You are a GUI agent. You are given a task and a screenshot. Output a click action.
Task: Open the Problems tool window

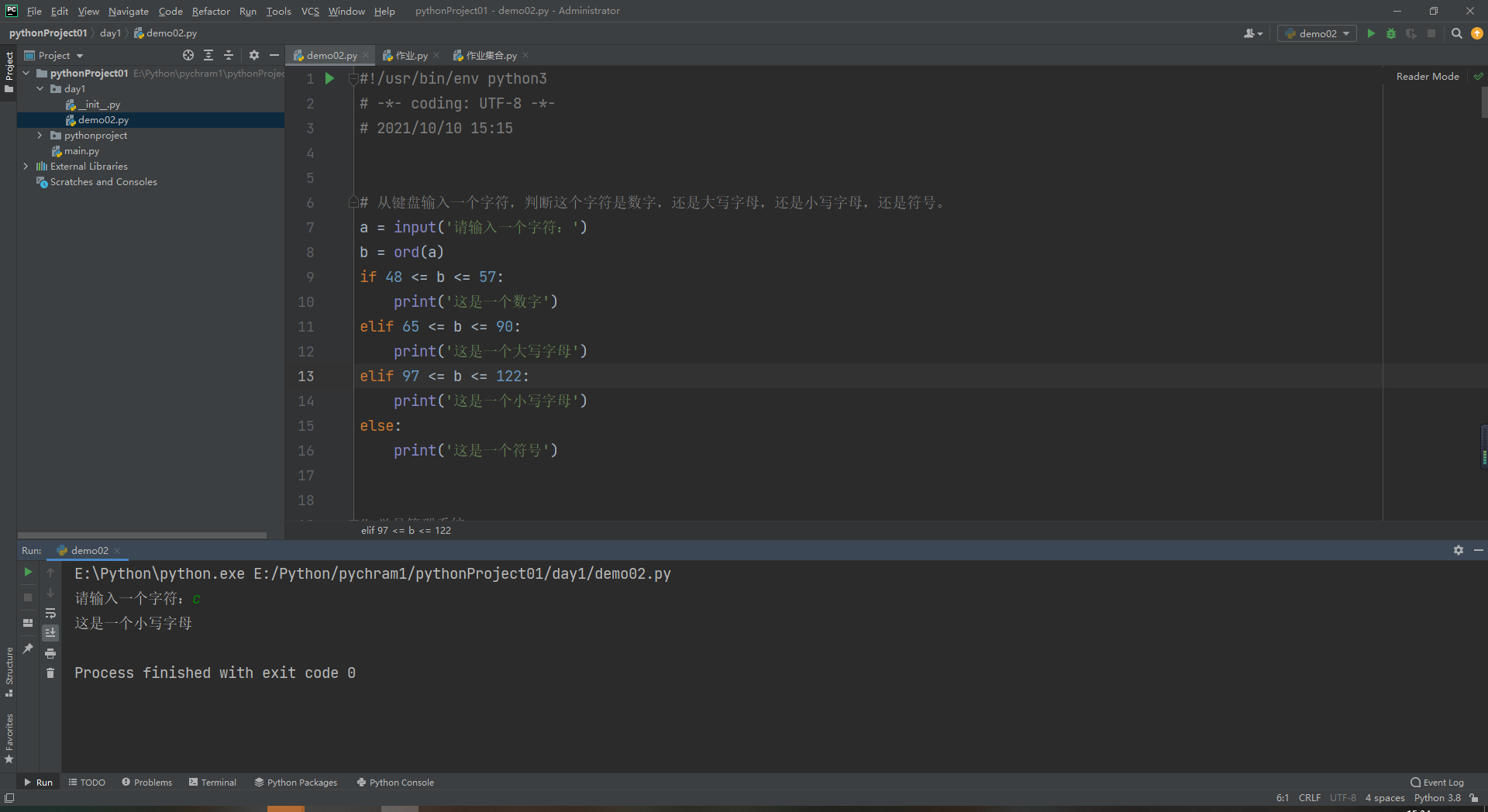pos(146,782)
